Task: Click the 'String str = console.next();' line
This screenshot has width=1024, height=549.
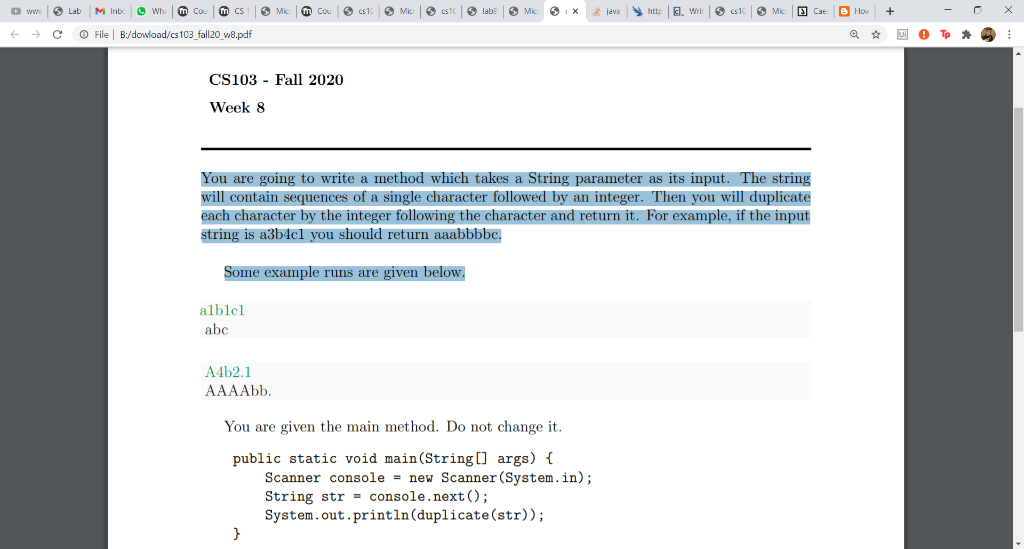Action: pos(376,497)
